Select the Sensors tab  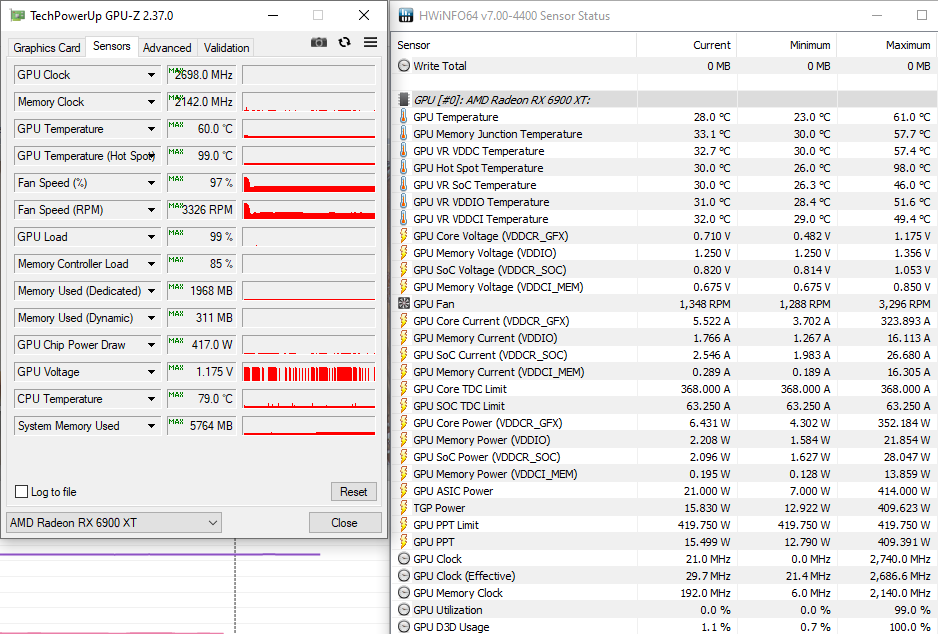click(111, 46)
